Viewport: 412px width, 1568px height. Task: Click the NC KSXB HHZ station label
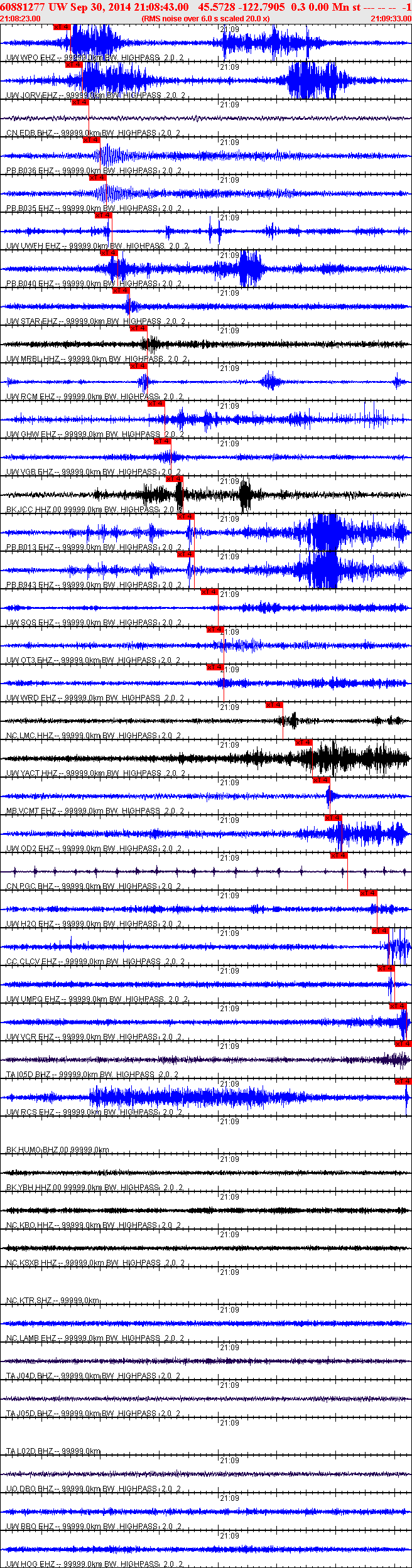tap(96, 1263)
